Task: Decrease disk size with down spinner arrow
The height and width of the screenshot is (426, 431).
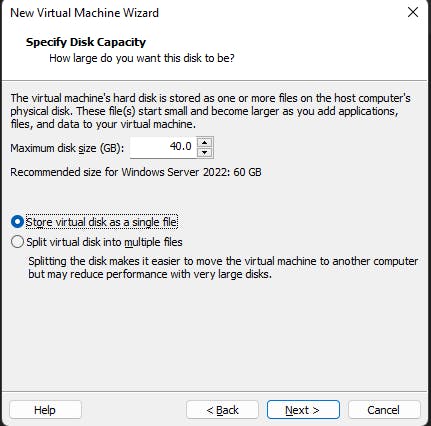Action: click(205, 153)
